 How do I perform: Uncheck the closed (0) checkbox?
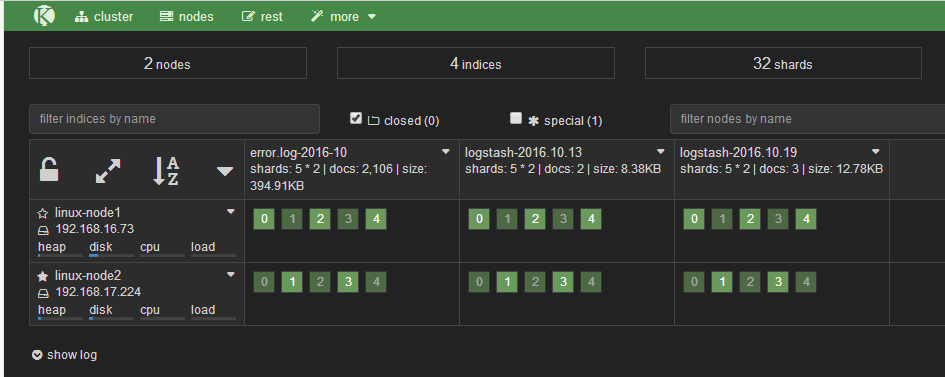356,118
